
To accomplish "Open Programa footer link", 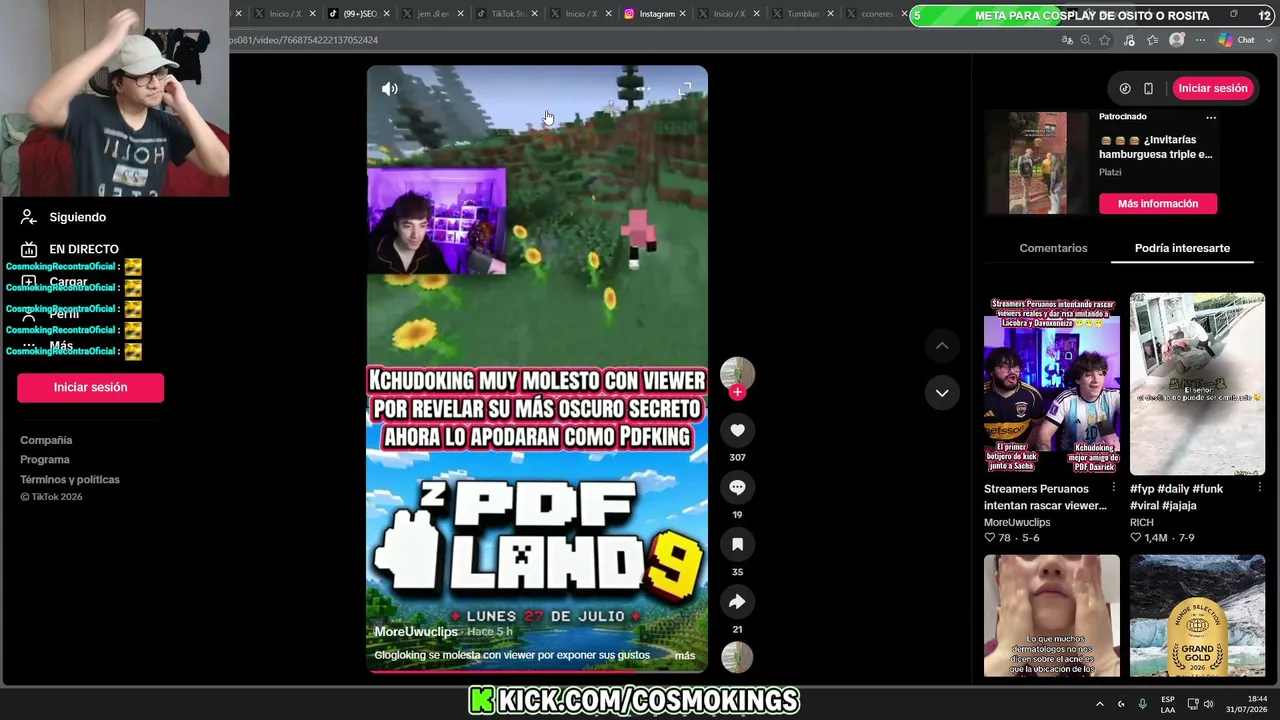I will (x=45, y=460).
